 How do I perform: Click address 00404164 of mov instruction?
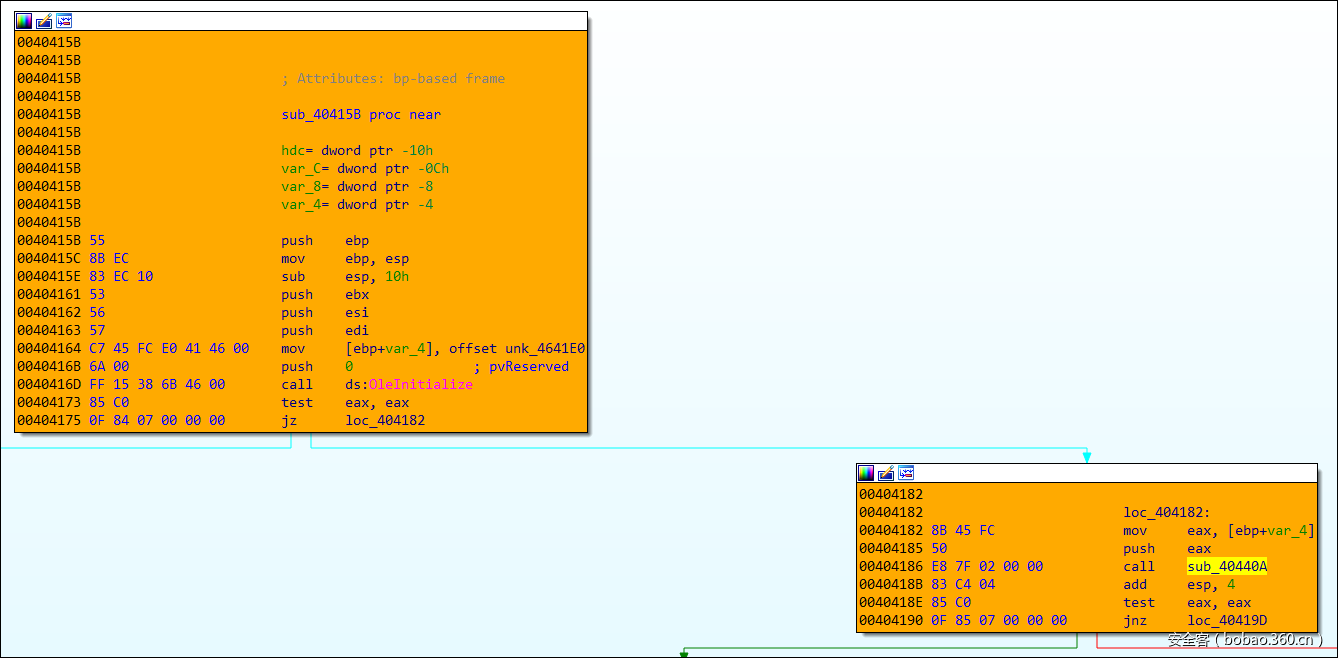click(x=49, y=349)
